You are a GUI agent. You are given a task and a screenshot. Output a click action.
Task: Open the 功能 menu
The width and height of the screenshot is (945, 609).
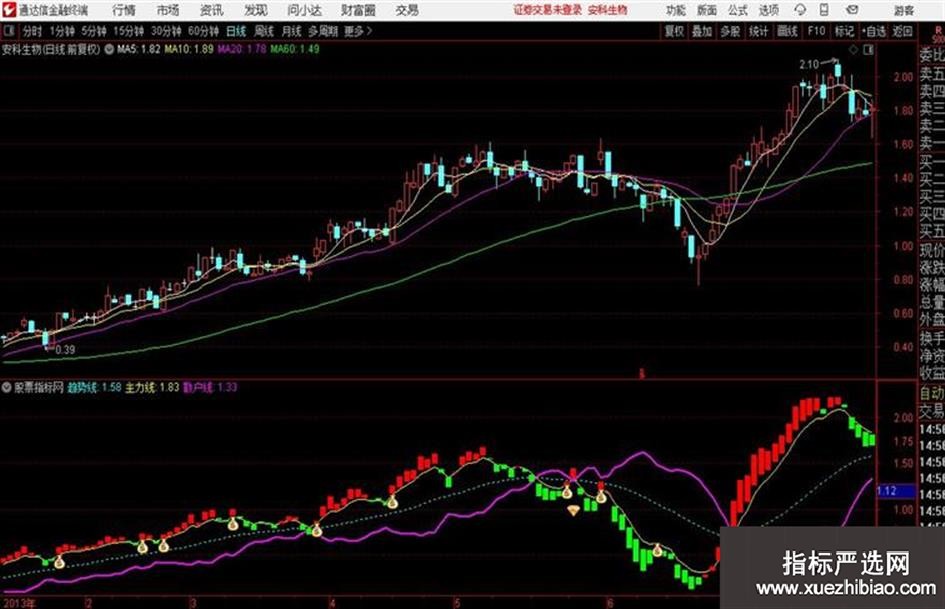pos(676,10)
